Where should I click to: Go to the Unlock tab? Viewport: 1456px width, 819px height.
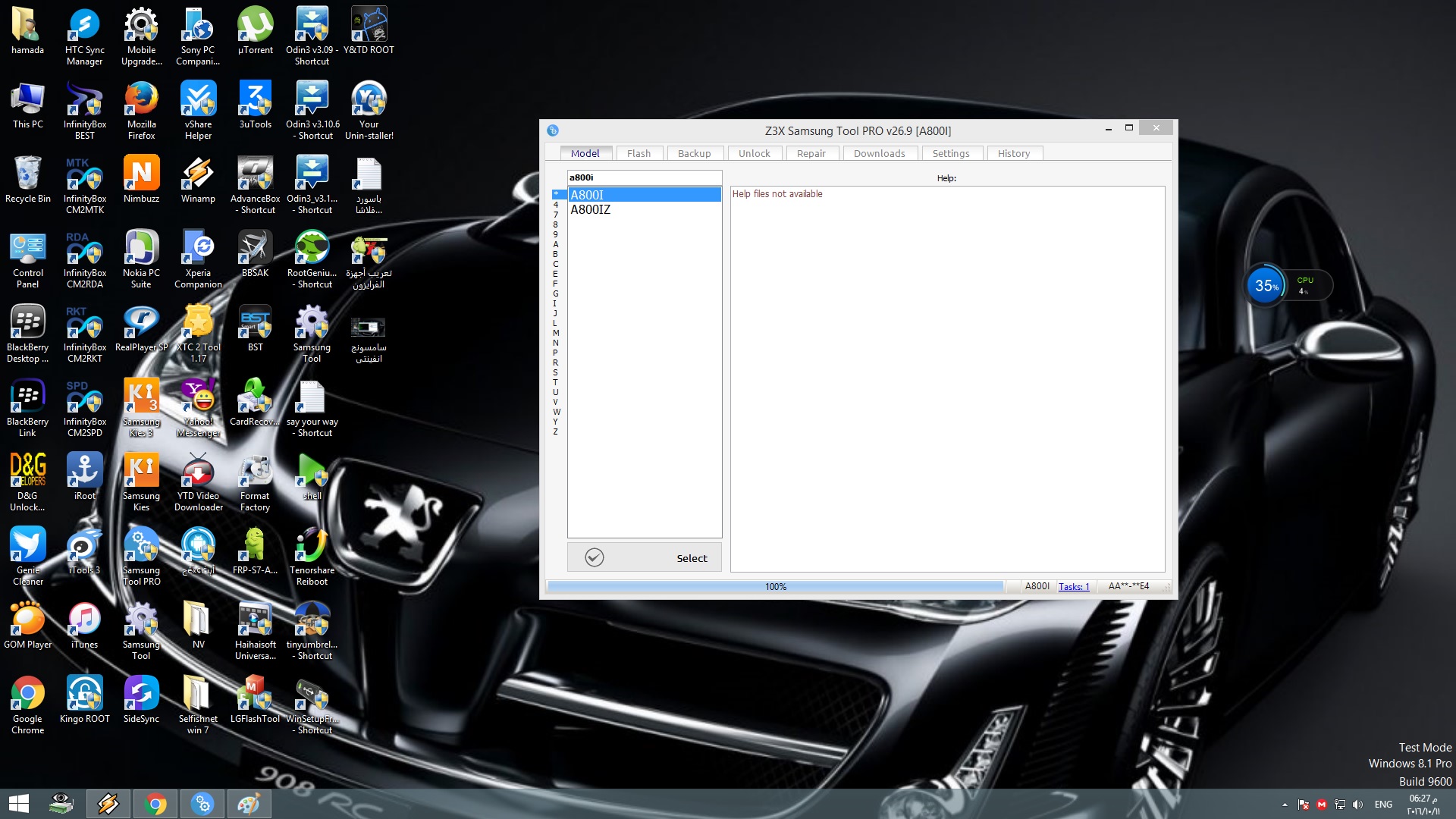754,153
